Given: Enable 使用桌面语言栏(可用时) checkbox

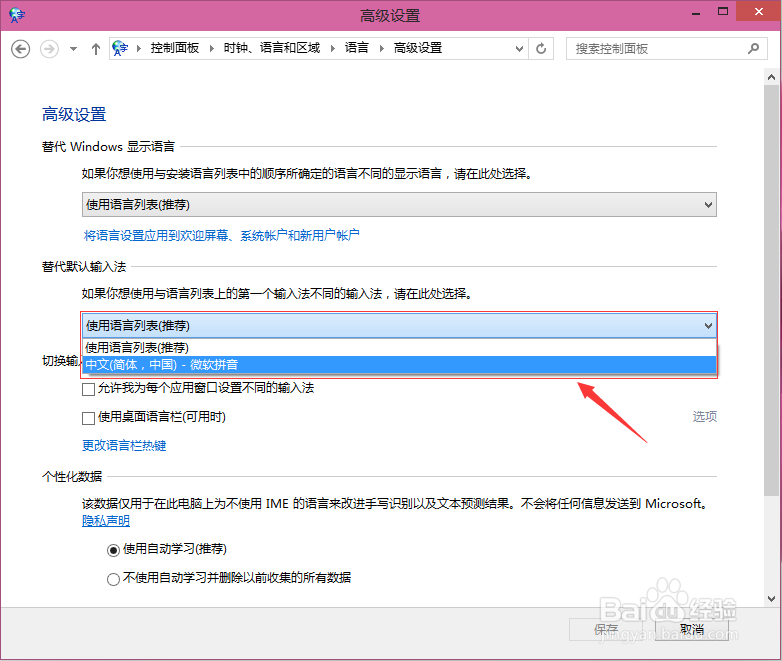Looking at the screenshot, I should (x=88, y=418).
